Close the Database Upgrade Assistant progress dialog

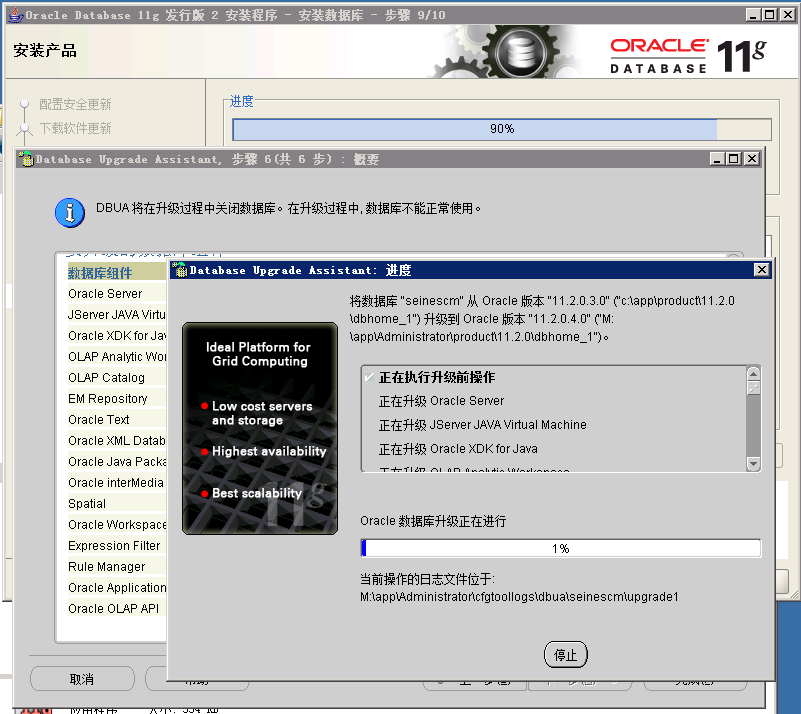761,269
